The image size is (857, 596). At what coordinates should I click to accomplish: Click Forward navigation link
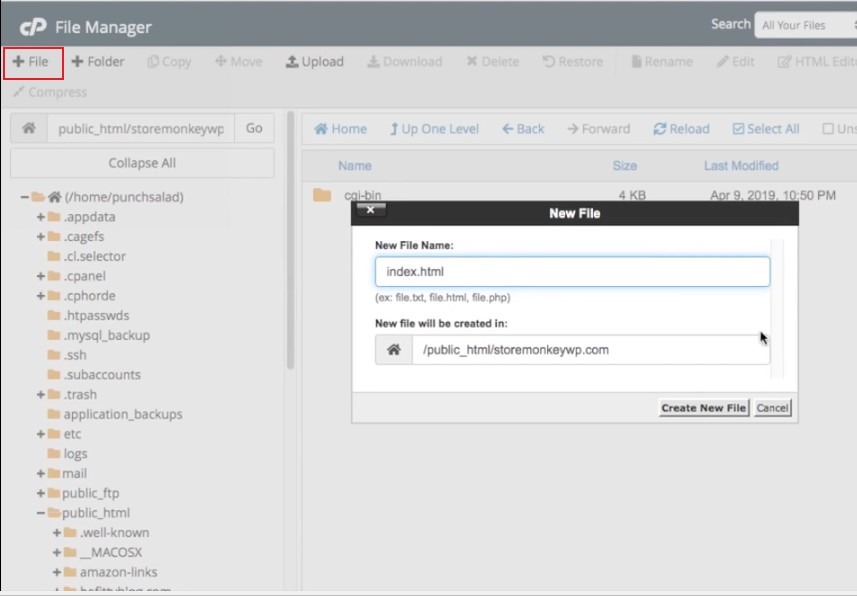click(x=598, y=129)
